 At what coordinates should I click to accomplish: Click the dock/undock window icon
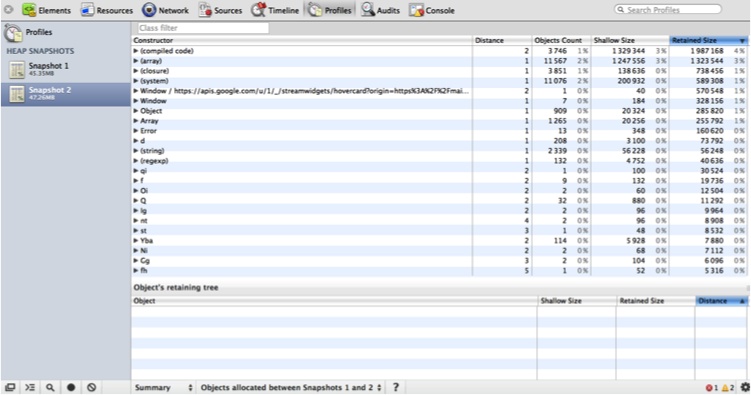point(10,387)
